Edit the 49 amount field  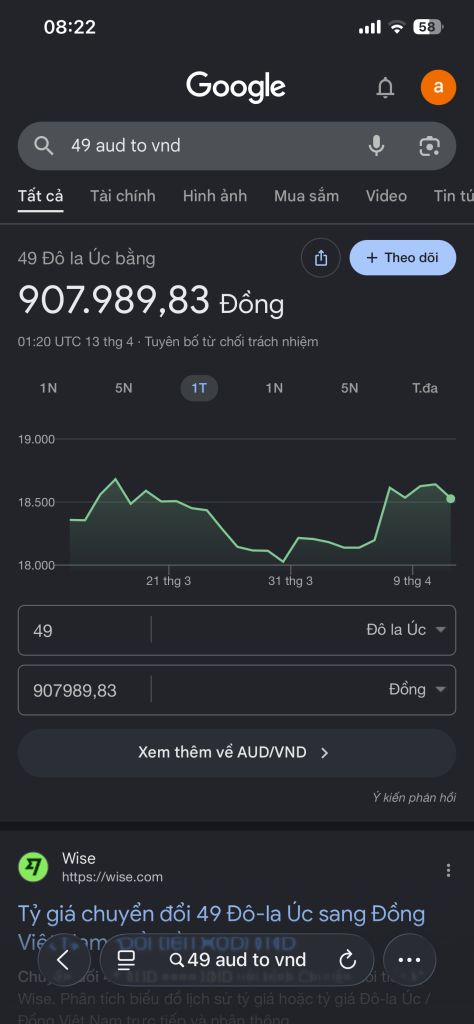pos(85,630)
